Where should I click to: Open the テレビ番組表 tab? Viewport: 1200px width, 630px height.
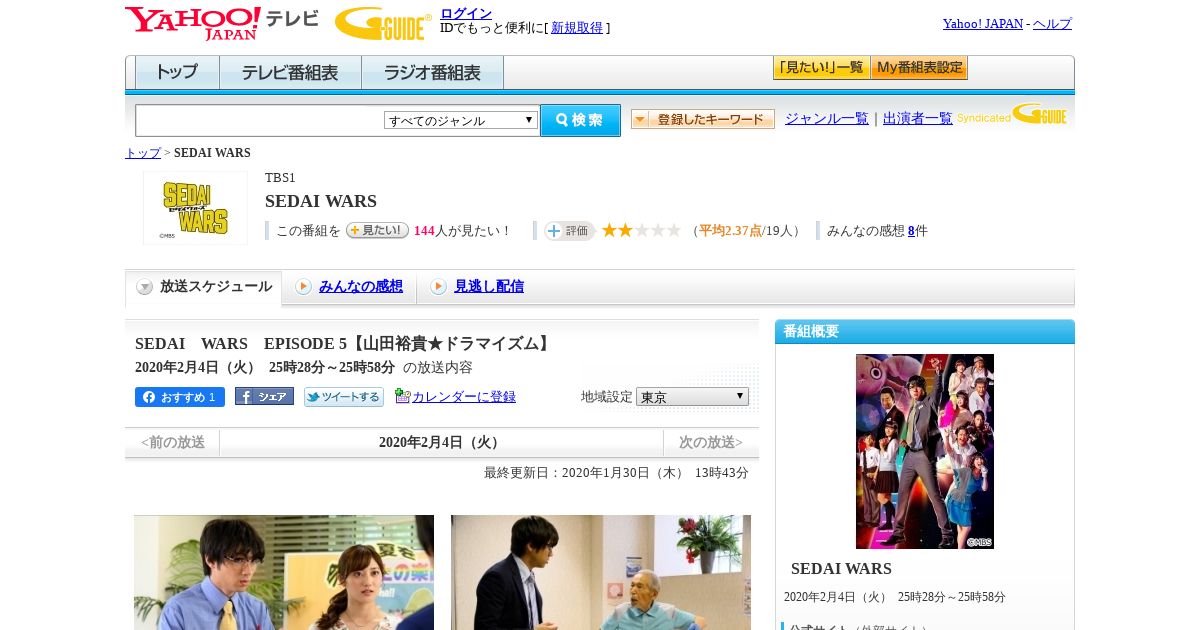tap(290, 73)
